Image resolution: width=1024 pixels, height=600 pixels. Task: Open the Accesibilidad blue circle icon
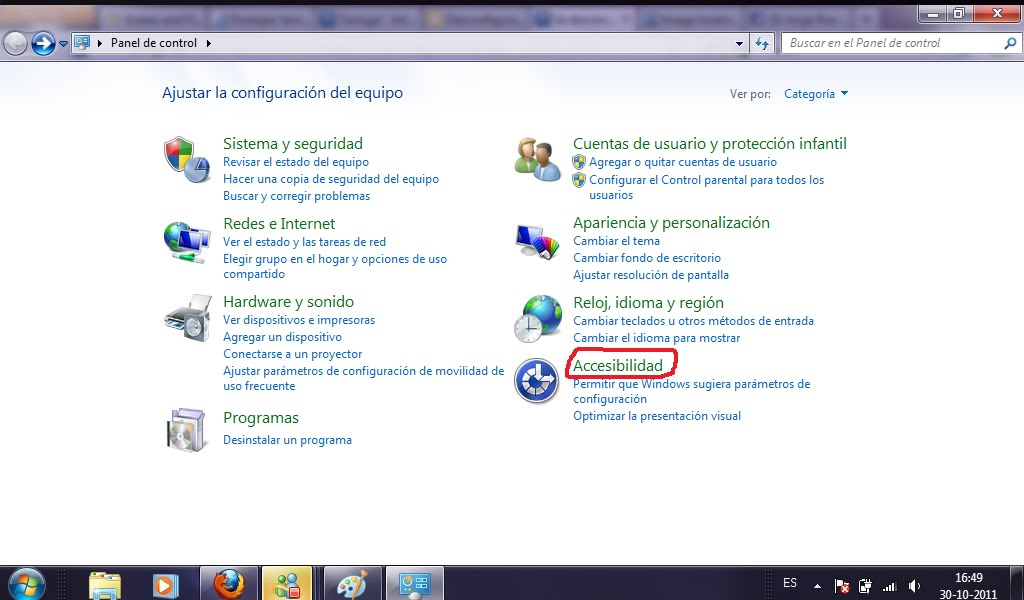(x=536, y=381)
